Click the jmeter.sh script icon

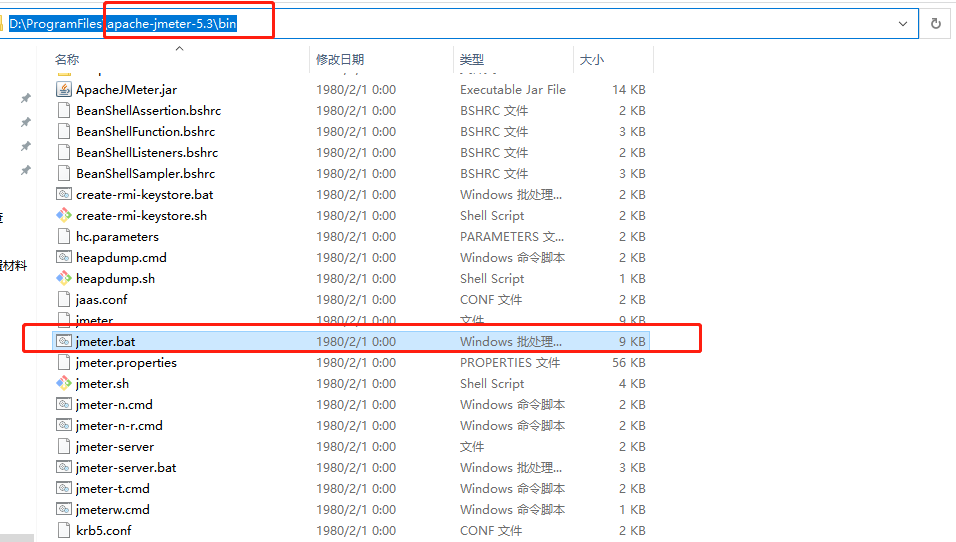click(64, 383)
